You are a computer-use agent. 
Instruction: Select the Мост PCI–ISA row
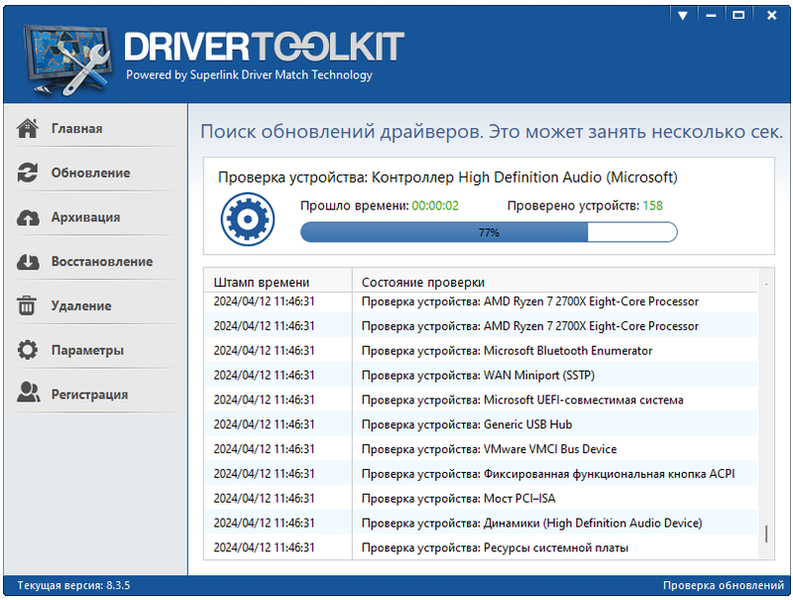point(480,498)
